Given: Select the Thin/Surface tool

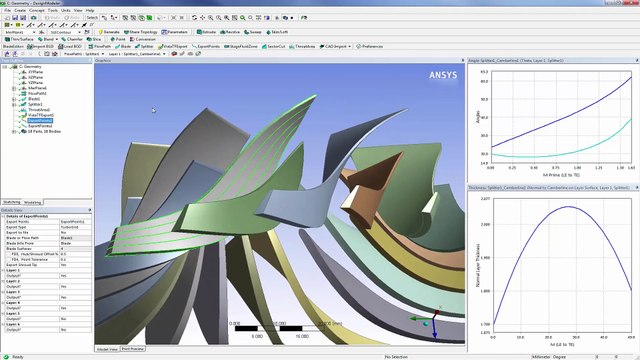Looking at the screenshot, I should (x=19, y=39).
